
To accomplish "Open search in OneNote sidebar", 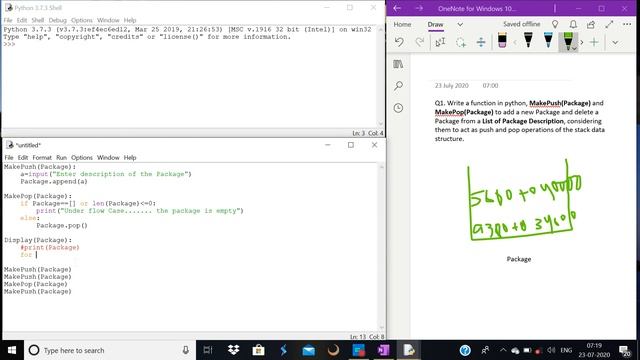I will pyautogui.click(x=398, y=86).
